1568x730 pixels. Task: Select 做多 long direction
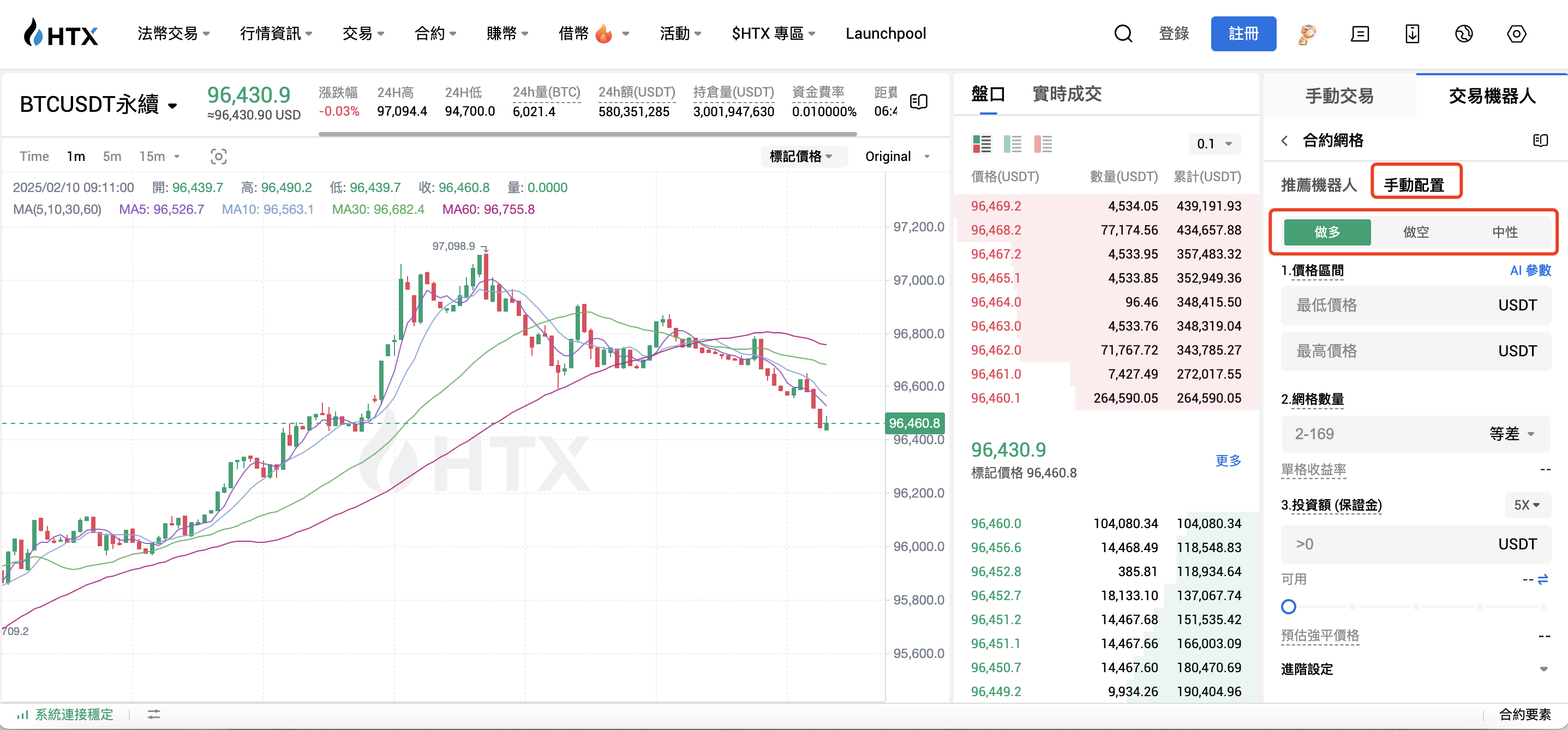pyautogui.click(x=1327, y=232)
